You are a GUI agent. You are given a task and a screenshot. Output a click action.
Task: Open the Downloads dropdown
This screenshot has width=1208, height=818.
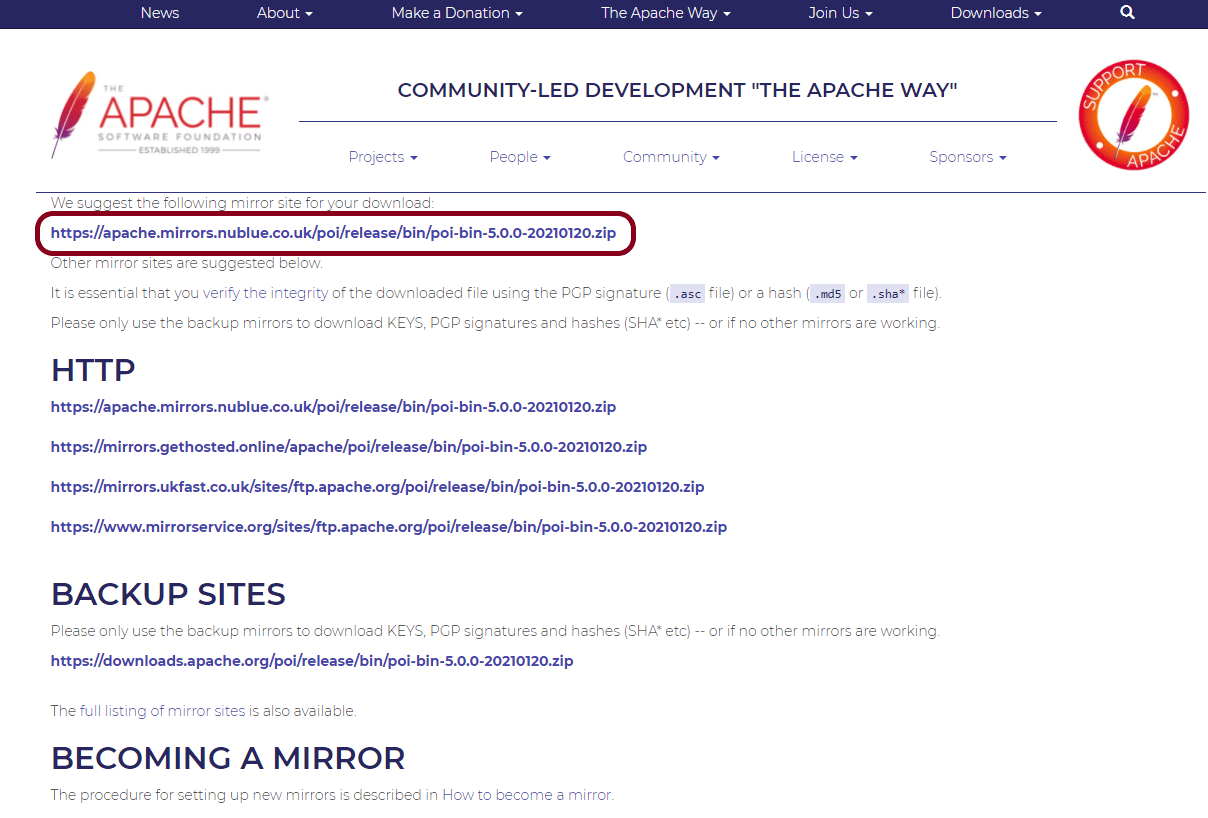click(996, 13)
